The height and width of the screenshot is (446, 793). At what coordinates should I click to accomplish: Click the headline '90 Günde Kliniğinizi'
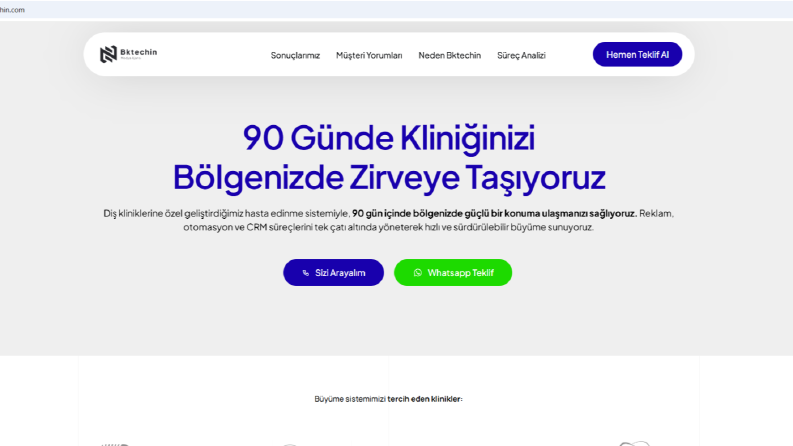(x=389, y=138)
